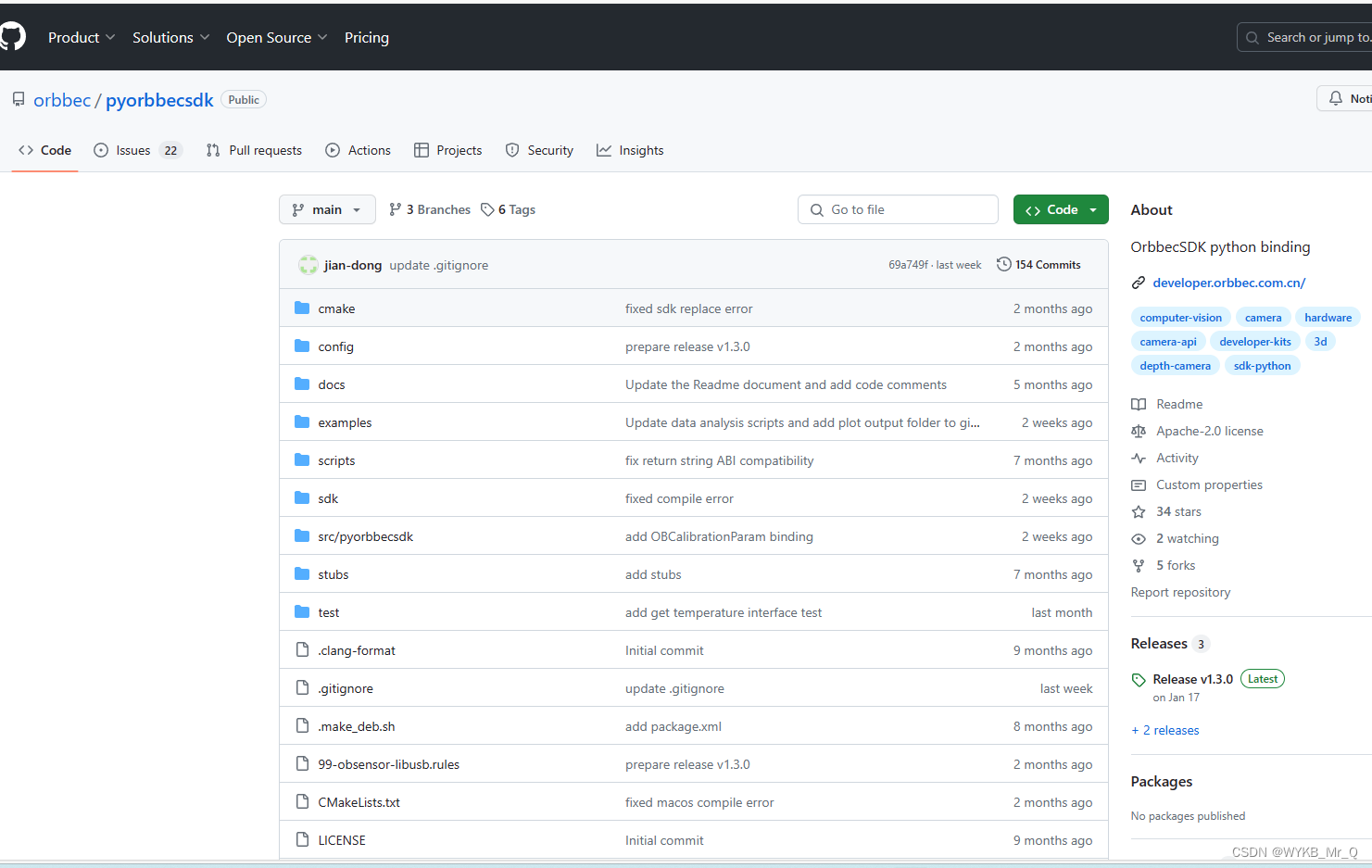
Task: Click the .gitignore file icon
Action: point(302,687)
